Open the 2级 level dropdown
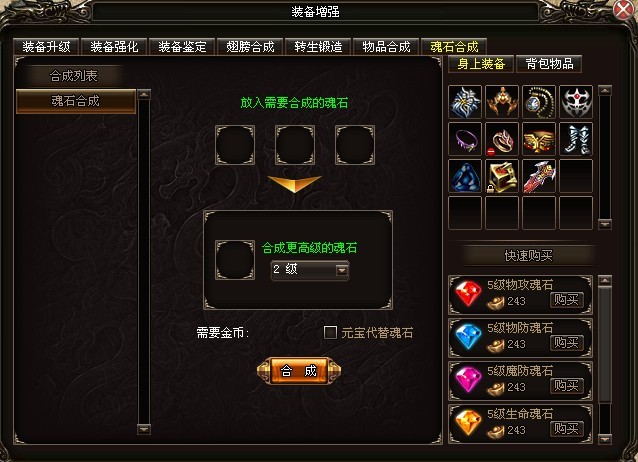Image resolution: width=638 pixels, height=462 pixels. pos(342,270)
